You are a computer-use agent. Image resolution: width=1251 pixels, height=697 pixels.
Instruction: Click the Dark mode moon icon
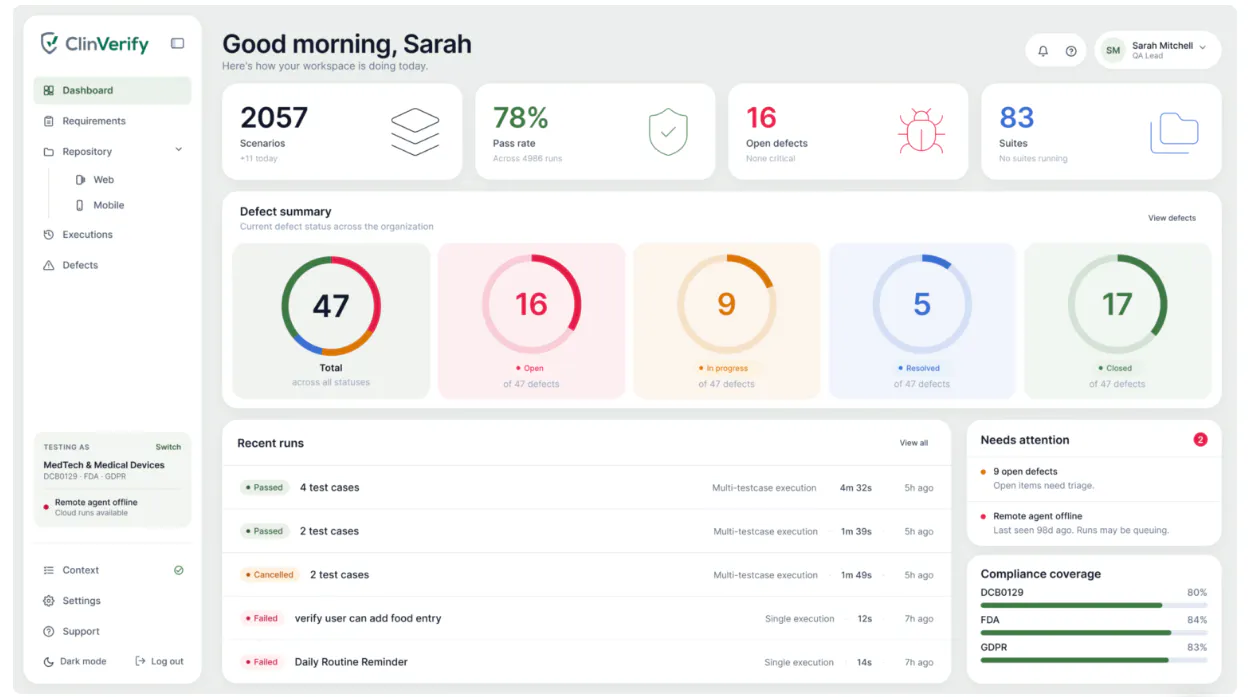coord(49,662)
